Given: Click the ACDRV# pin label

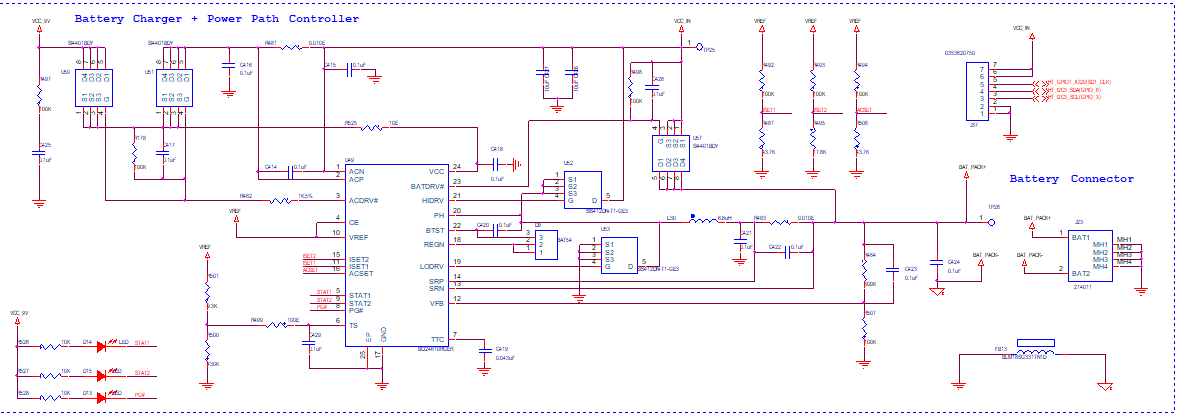Looking at the screenshot, I should pos(364,200).
